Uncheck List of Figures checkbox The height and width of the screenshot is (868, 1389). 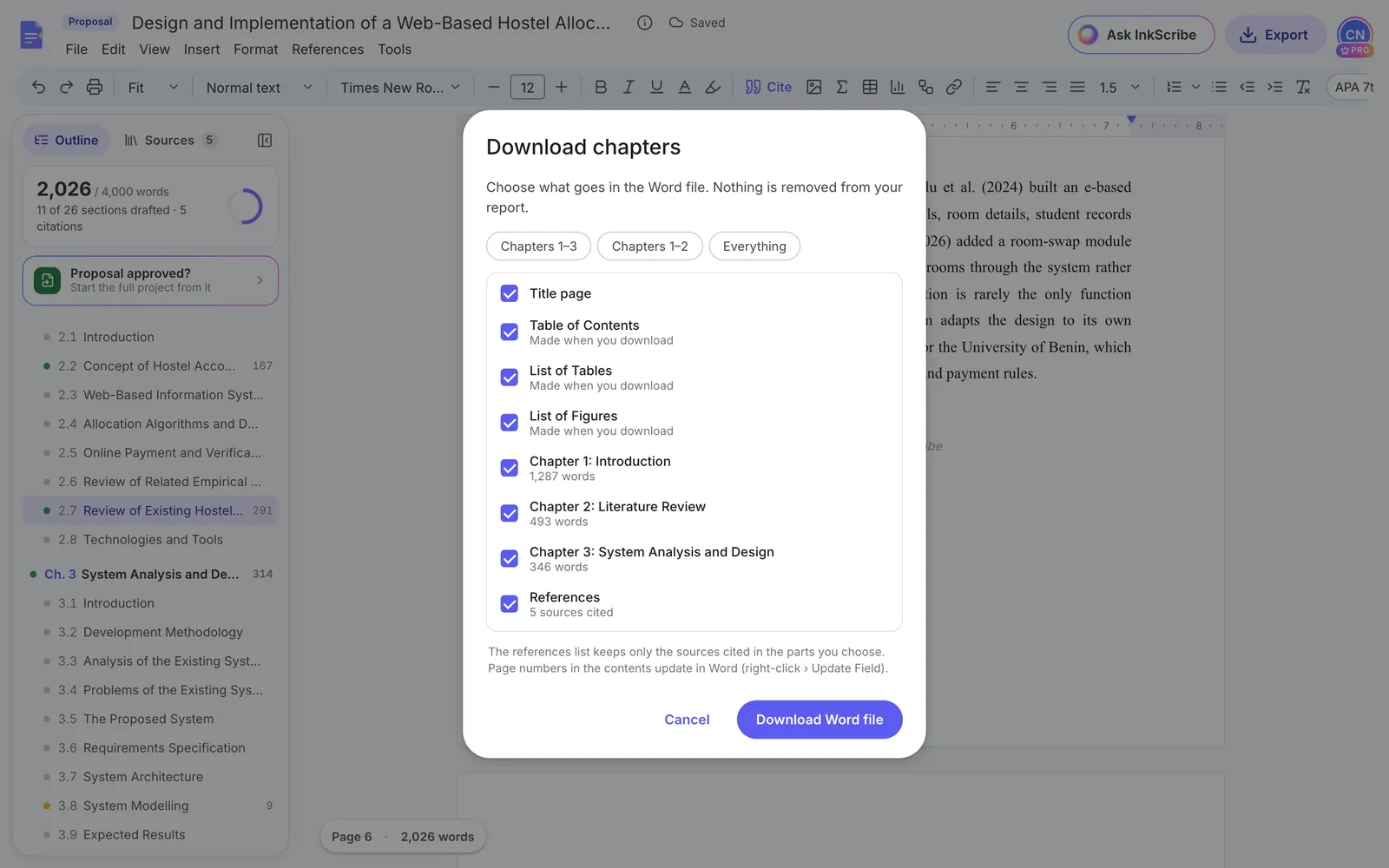(510, 423)
